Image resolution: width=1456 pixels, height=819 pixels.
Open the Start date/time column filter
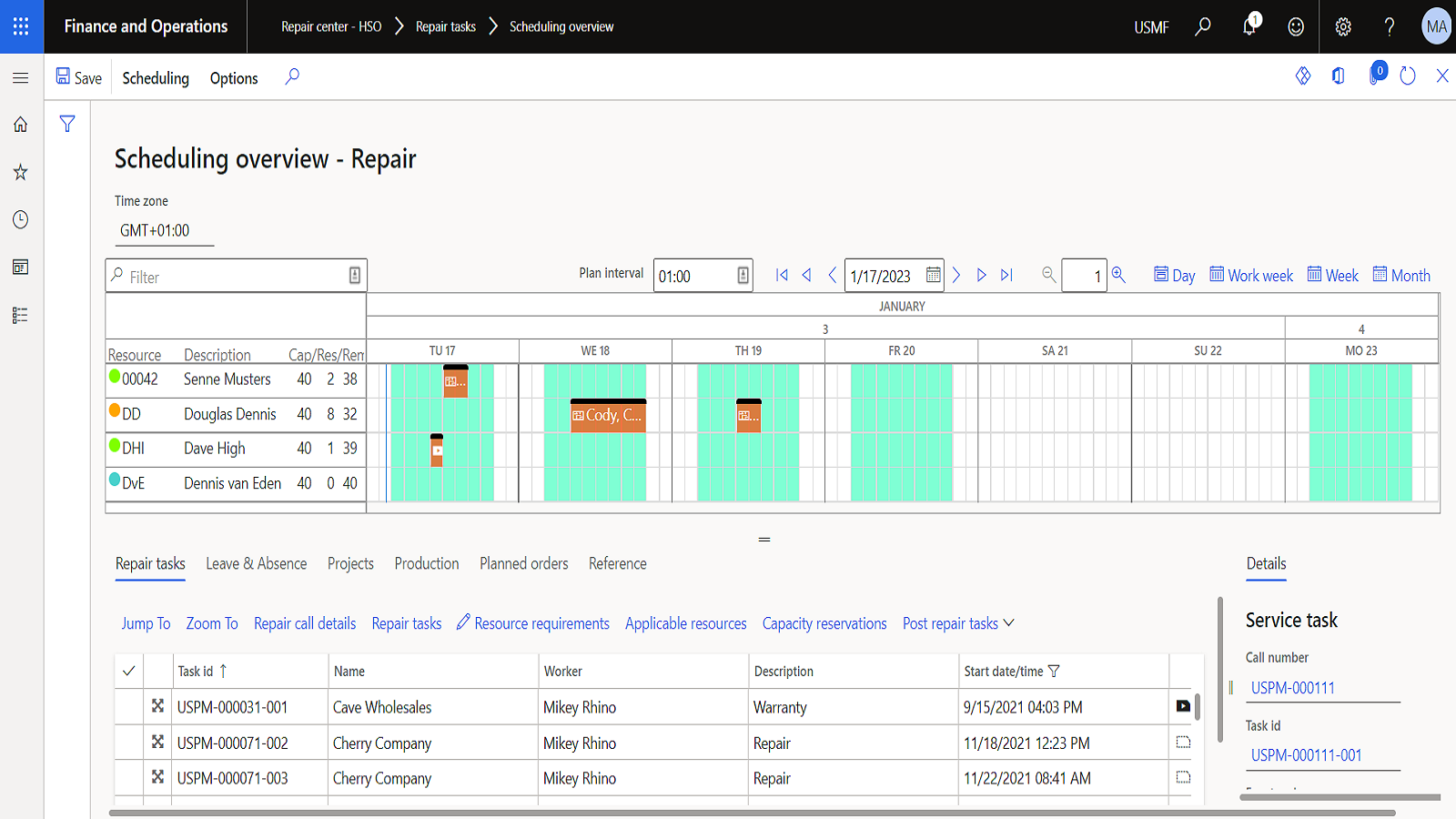coord(1055,672)
